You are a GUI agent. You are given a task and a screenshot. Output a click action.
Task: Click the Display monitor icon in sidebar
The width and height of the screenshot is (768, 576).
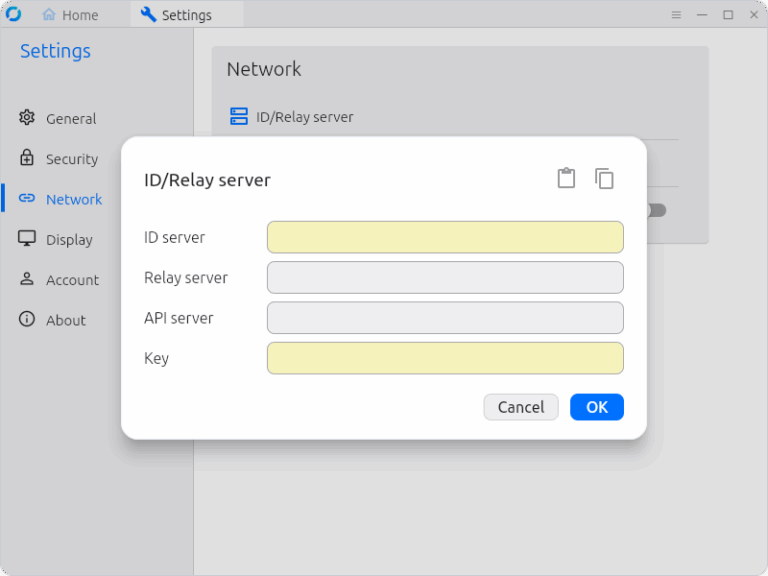click(x=27, y=239)
